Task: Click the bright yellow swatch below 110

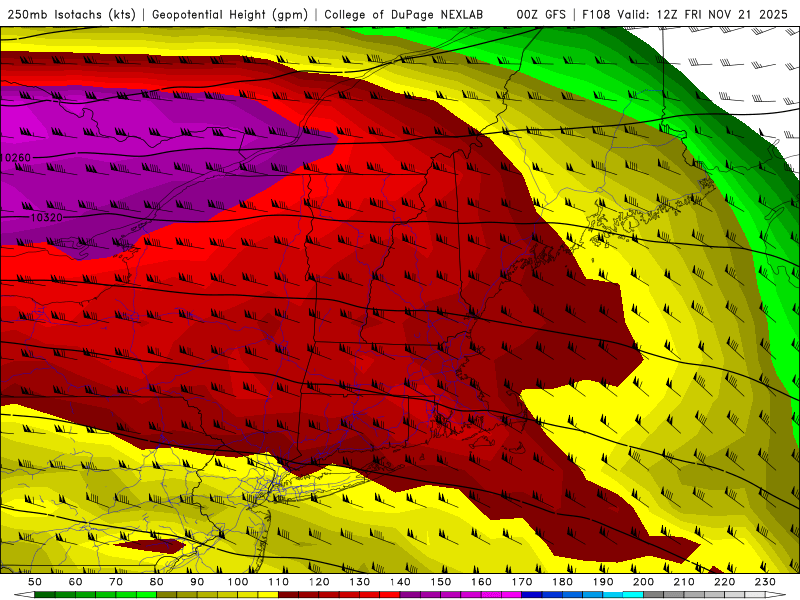Action: pyautogui.click(x=268, y=594)
